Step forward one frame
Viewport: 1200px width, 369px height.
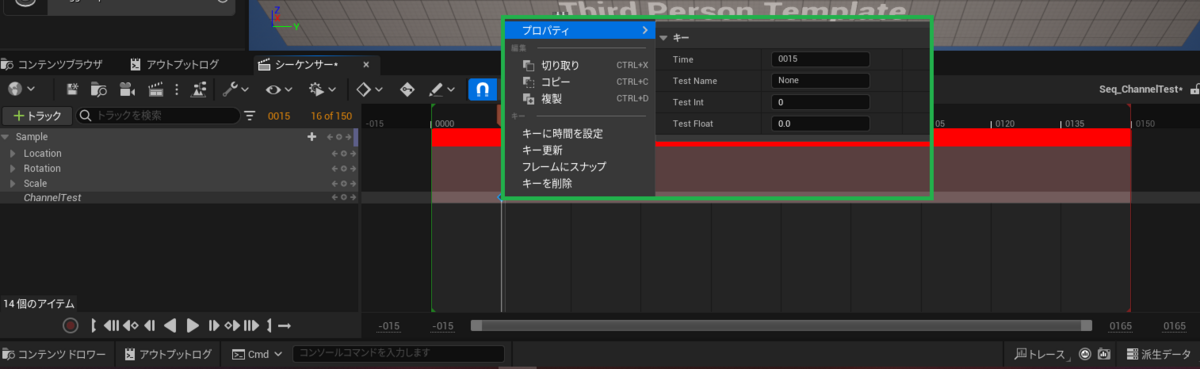point(213,325)
